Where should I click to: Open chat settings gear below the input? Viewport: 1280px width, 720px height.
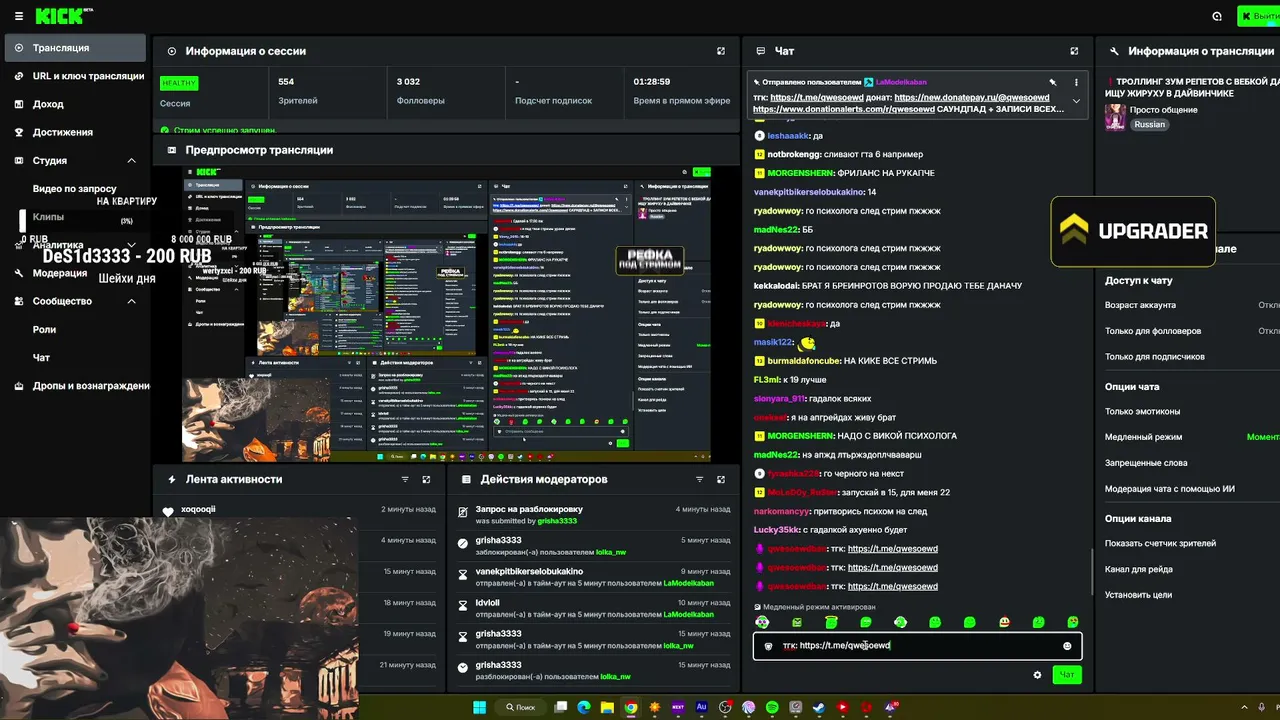(1037, 675)
